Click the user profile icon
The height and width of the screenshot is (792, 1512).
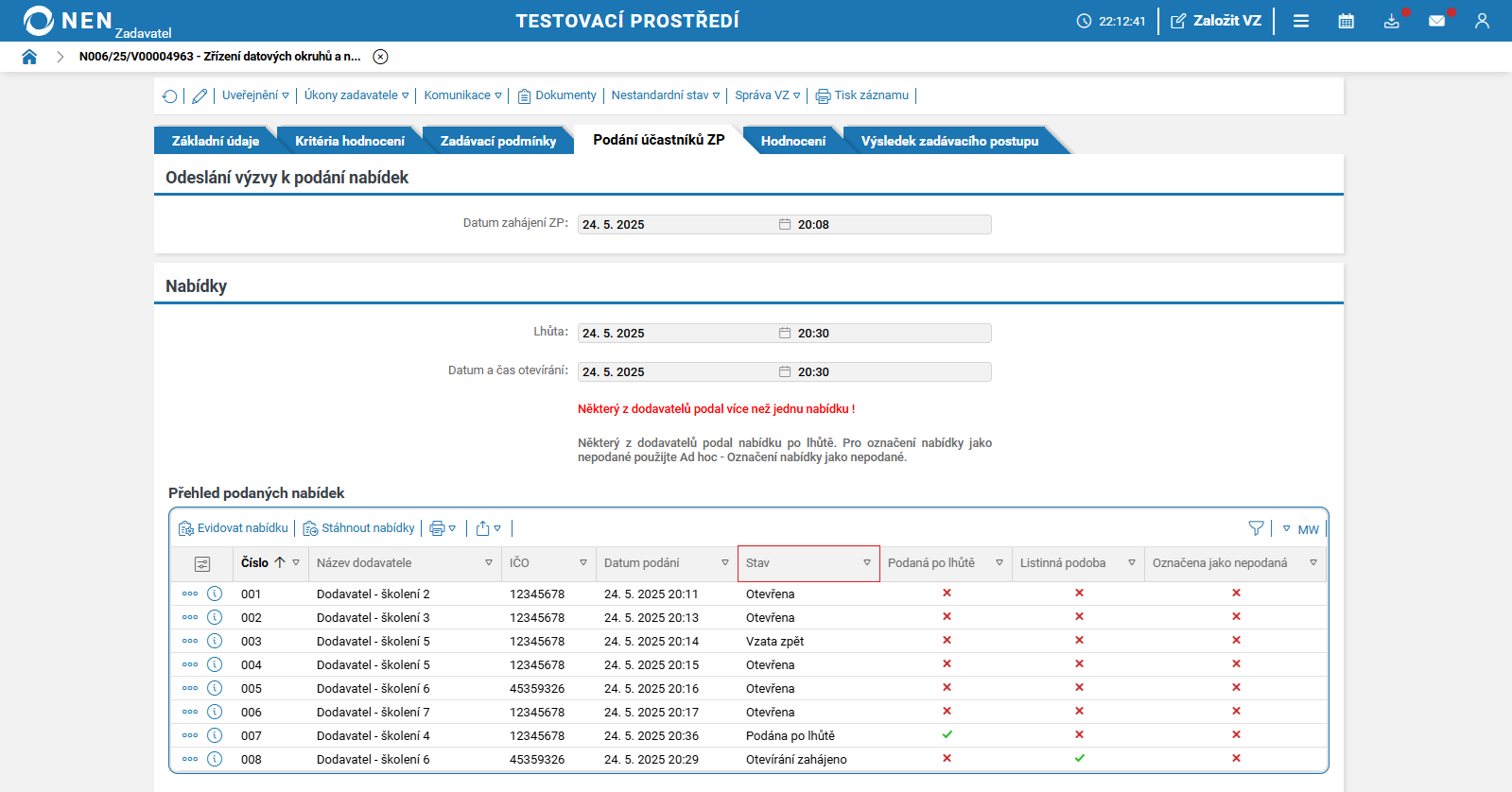pos(1482,21)
